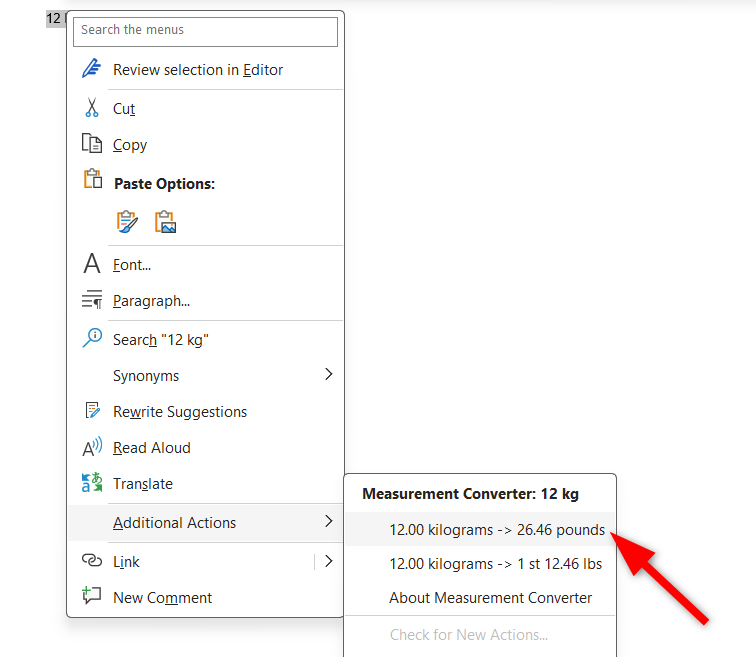Paste using Keep Source Formatting icon
The image size is (756, 657).
[127, 222]
